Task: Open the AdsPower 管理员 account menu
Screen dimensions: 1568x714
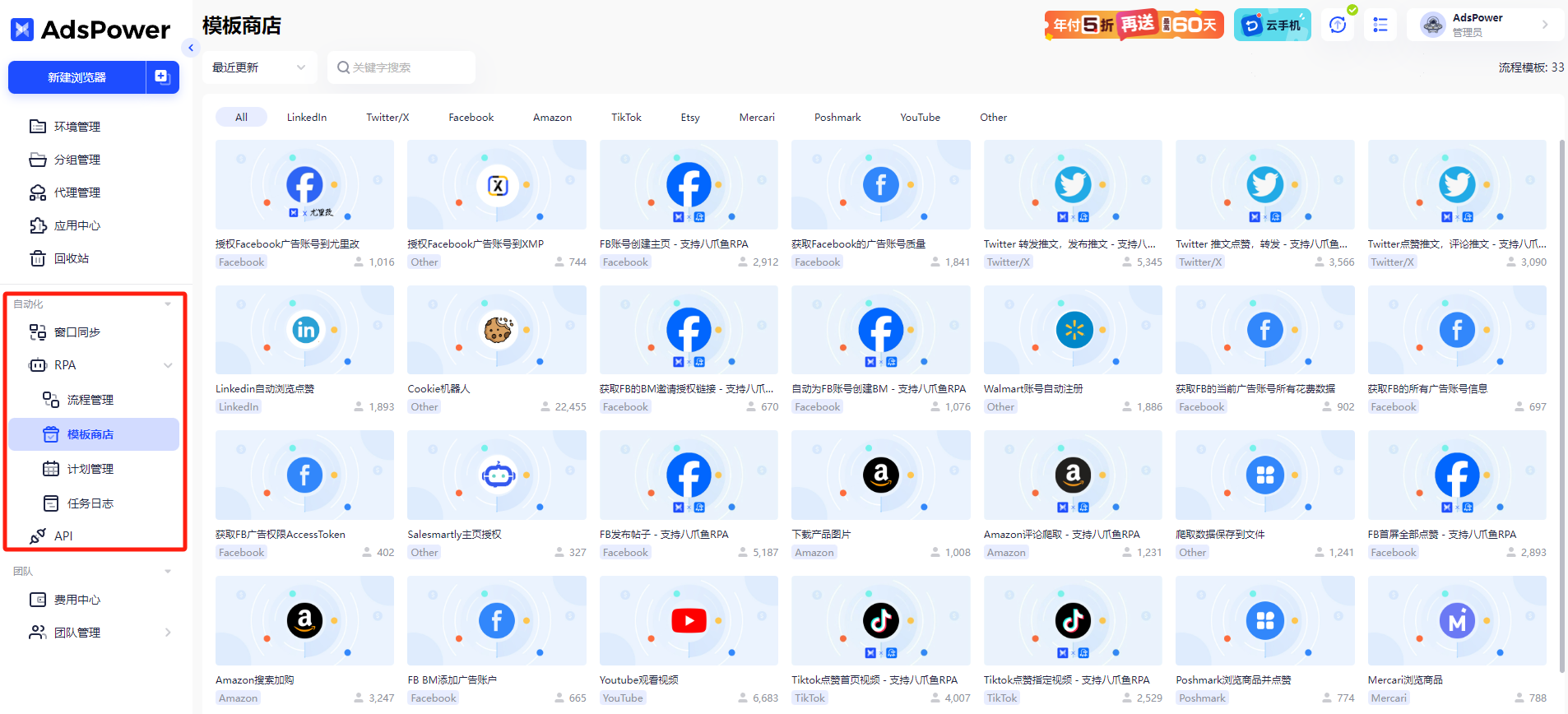Action: click(x=1487, y=25)
